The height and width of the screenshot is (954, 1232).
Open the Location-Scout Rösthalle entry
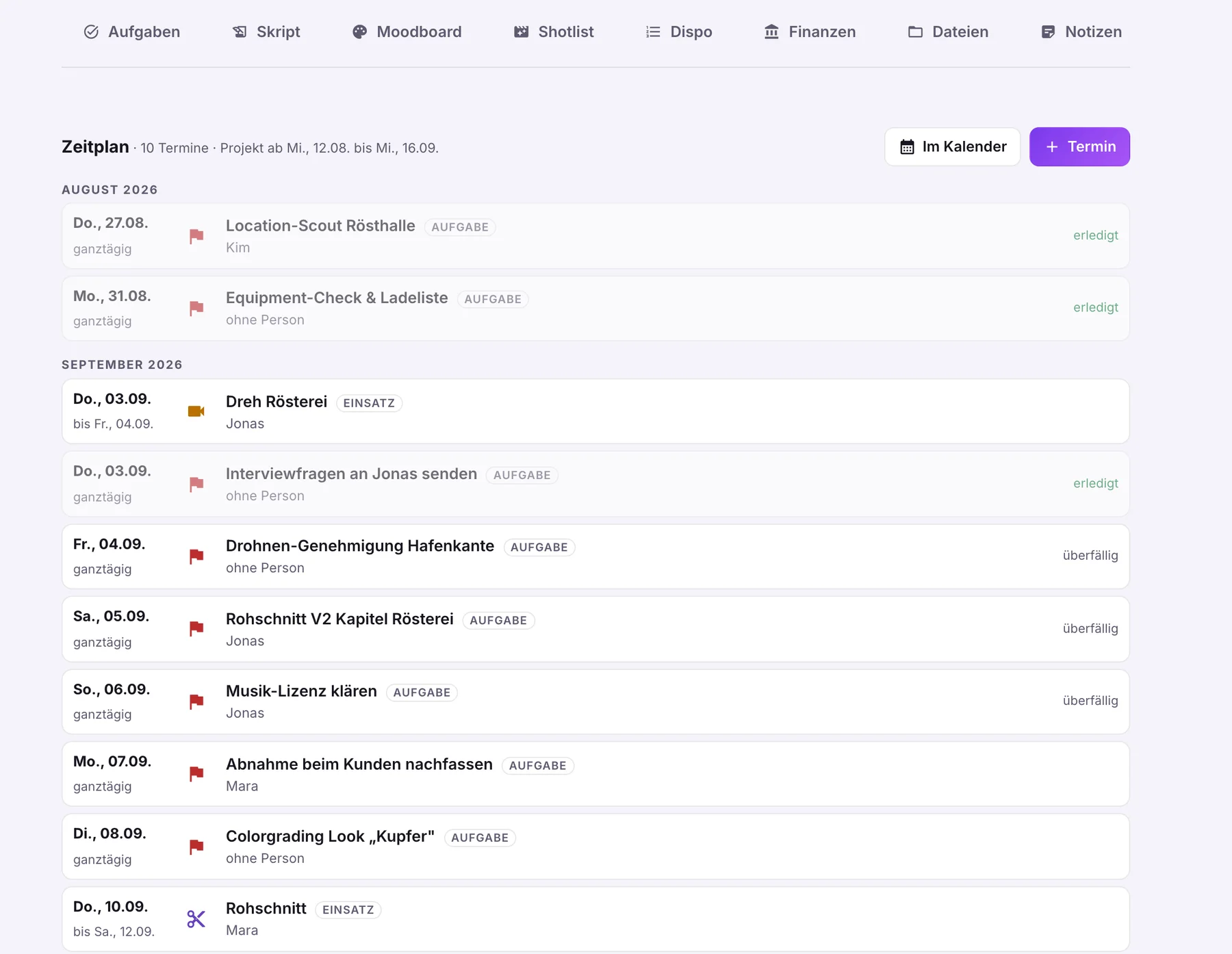(595, 236)
